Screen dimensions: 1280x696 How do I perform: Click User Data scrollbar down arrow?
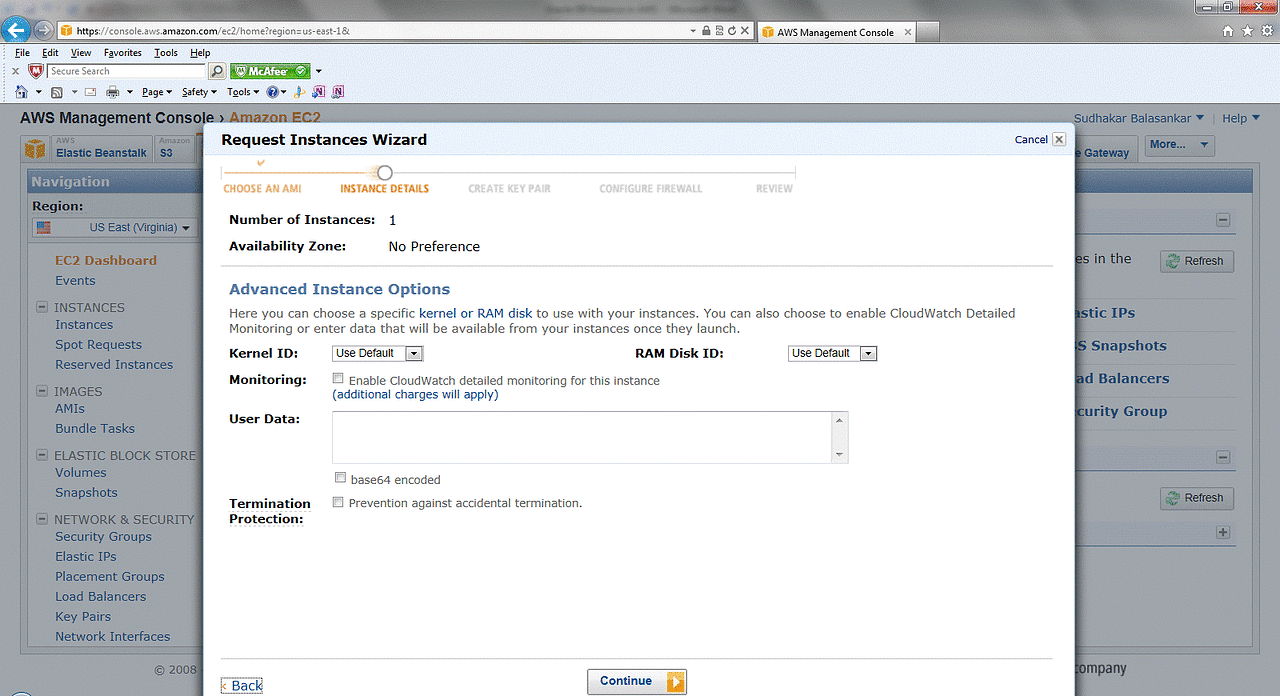click(840, 455)
